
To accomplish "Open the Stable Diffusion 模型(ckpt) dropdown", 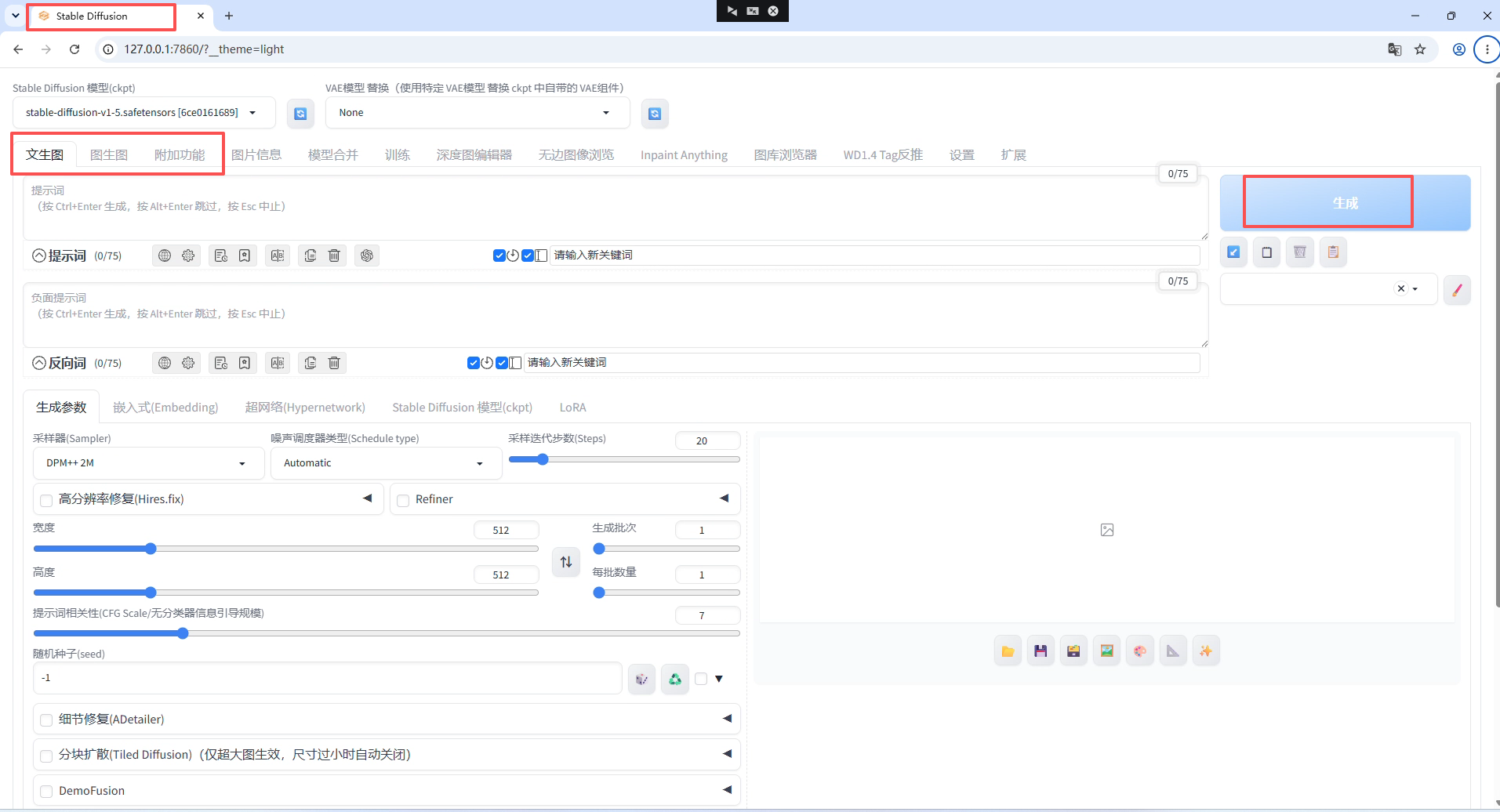I will pos(144,113).
